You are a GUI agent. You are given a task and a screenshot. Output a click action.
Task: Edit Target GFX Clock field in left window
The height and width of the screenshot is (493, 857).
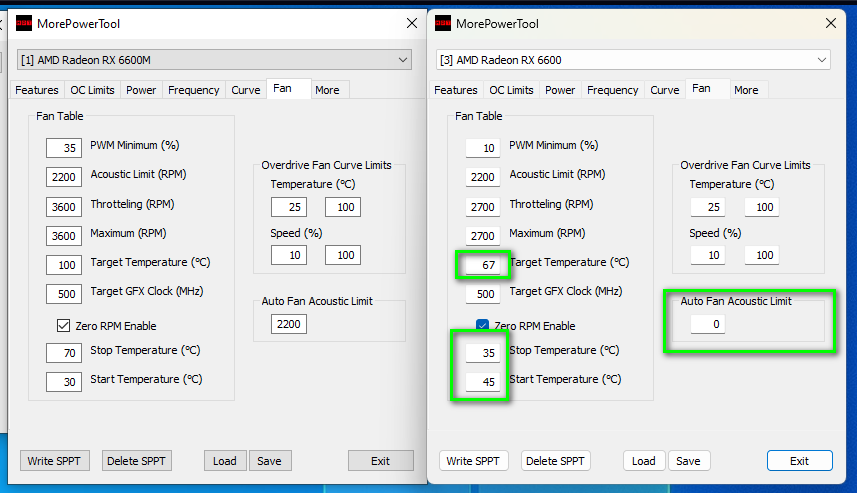pyautogui.click(x=64, y=294)
